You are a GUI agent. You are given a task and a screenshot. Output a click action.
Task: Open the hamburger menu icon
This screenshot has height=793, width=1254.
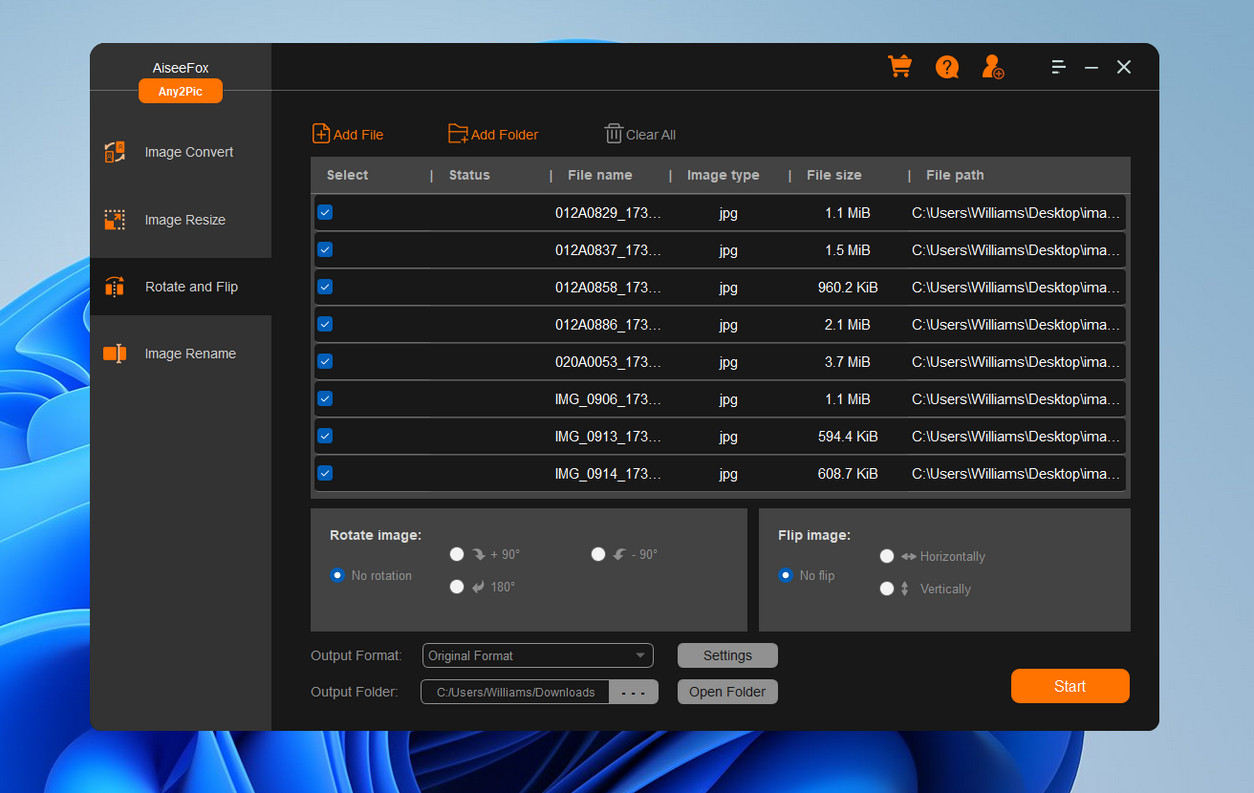coord(1058,67)
